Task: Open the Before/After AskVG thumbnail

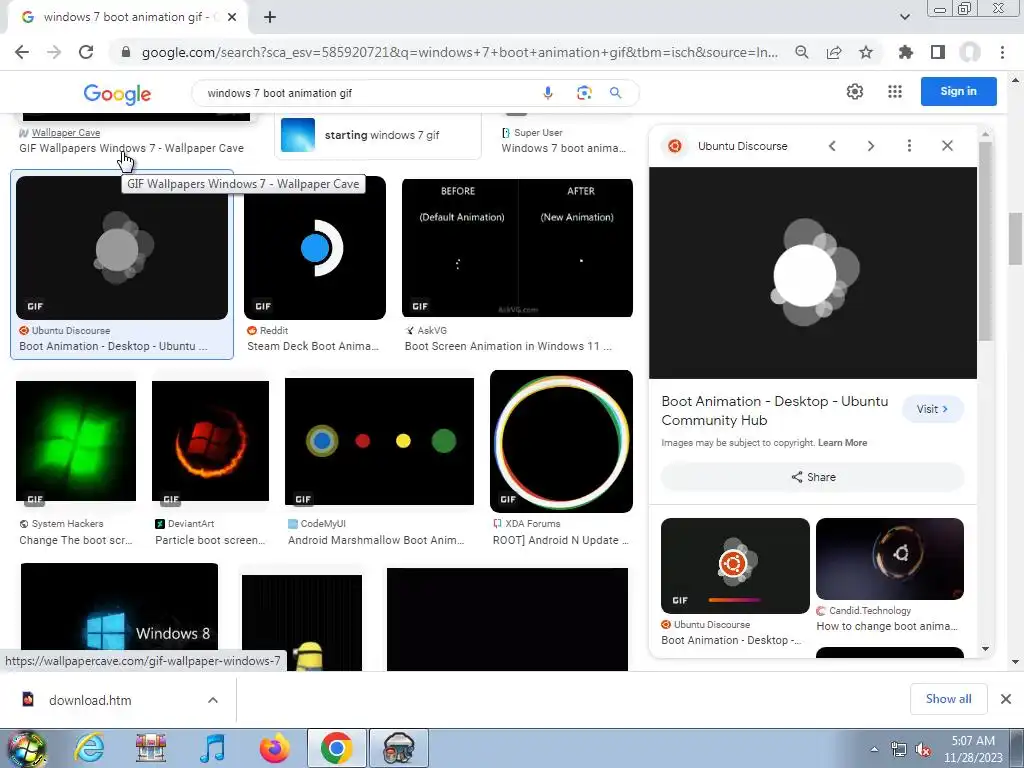Action: pyautogui.click(x=517, y=248)
